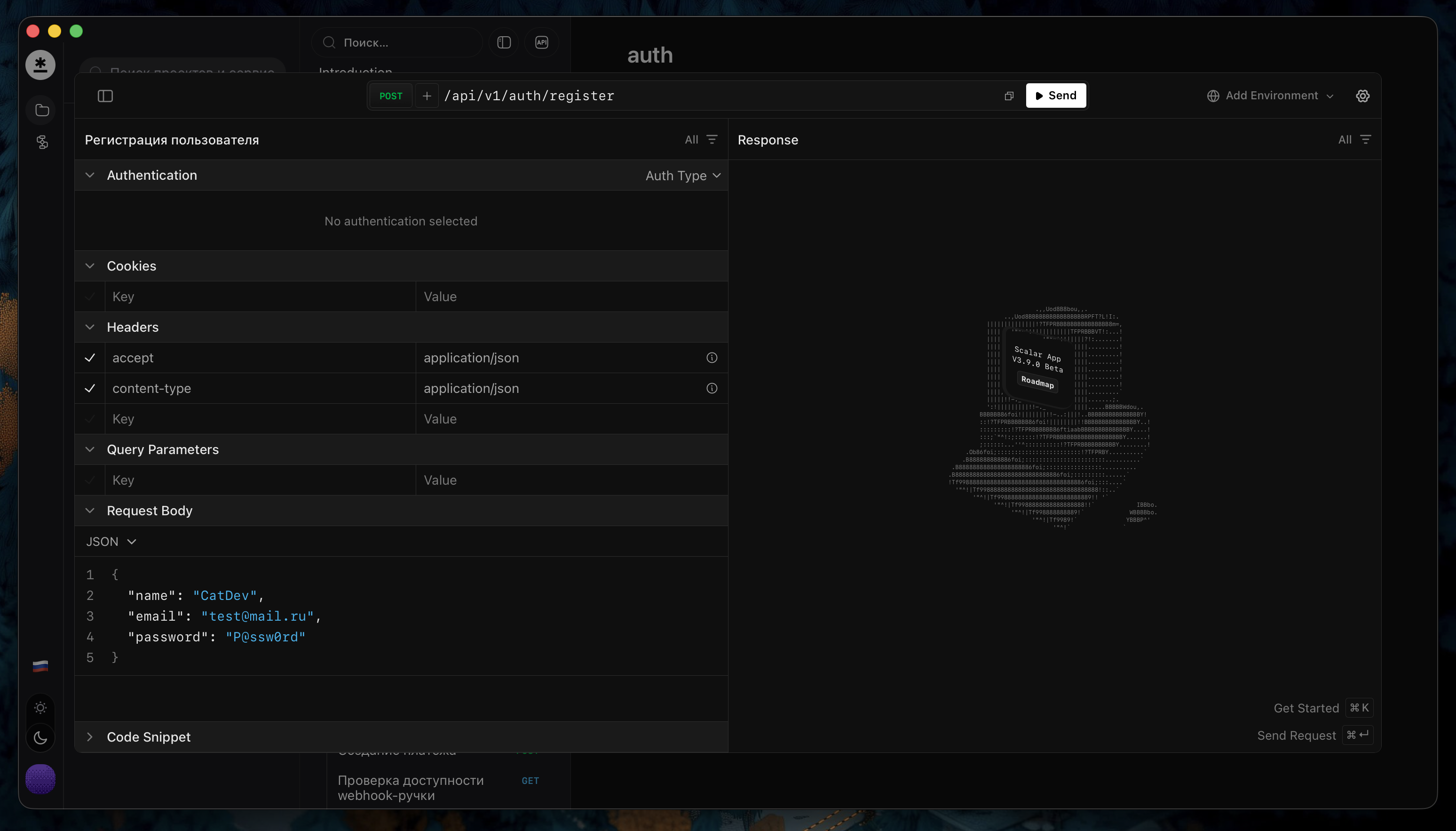The image size is (1456, 831).
Task: Switch to light mode sun icon
Action: pos(40,708)
